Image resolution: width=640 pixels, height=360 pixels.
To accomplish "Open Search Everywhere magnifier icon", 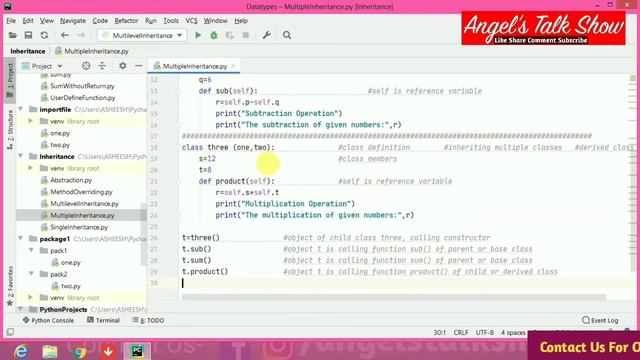I will [x=287, y=36].
